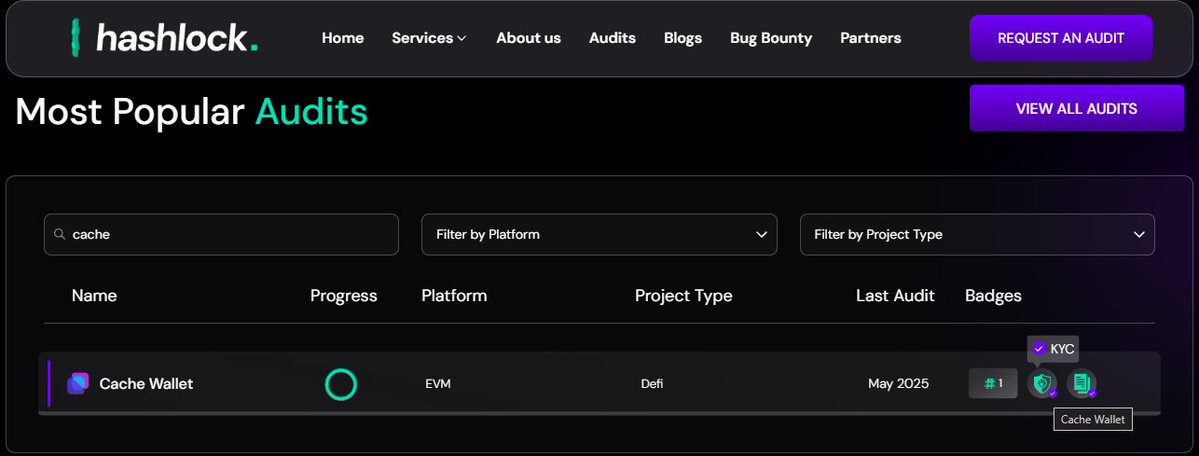
Task: Click the Request an Audit button
Action: 1061,37
